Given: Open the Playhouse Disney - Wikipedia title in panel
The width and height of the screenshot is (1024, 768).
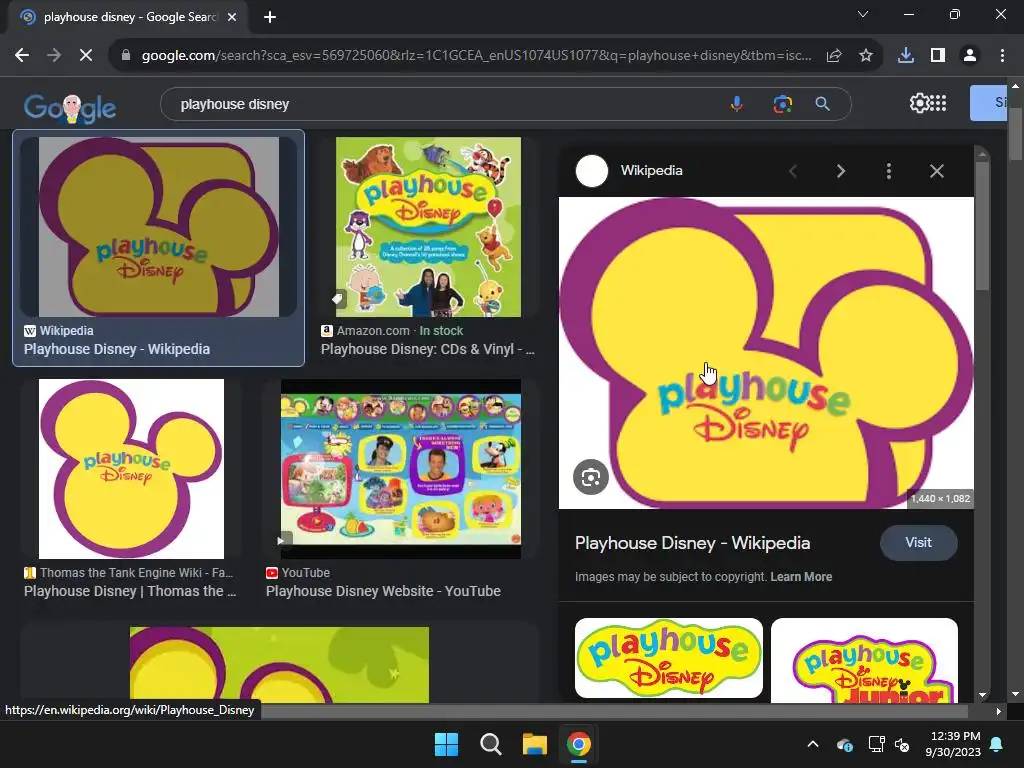Looking at the screenshot, I should 692,543.
